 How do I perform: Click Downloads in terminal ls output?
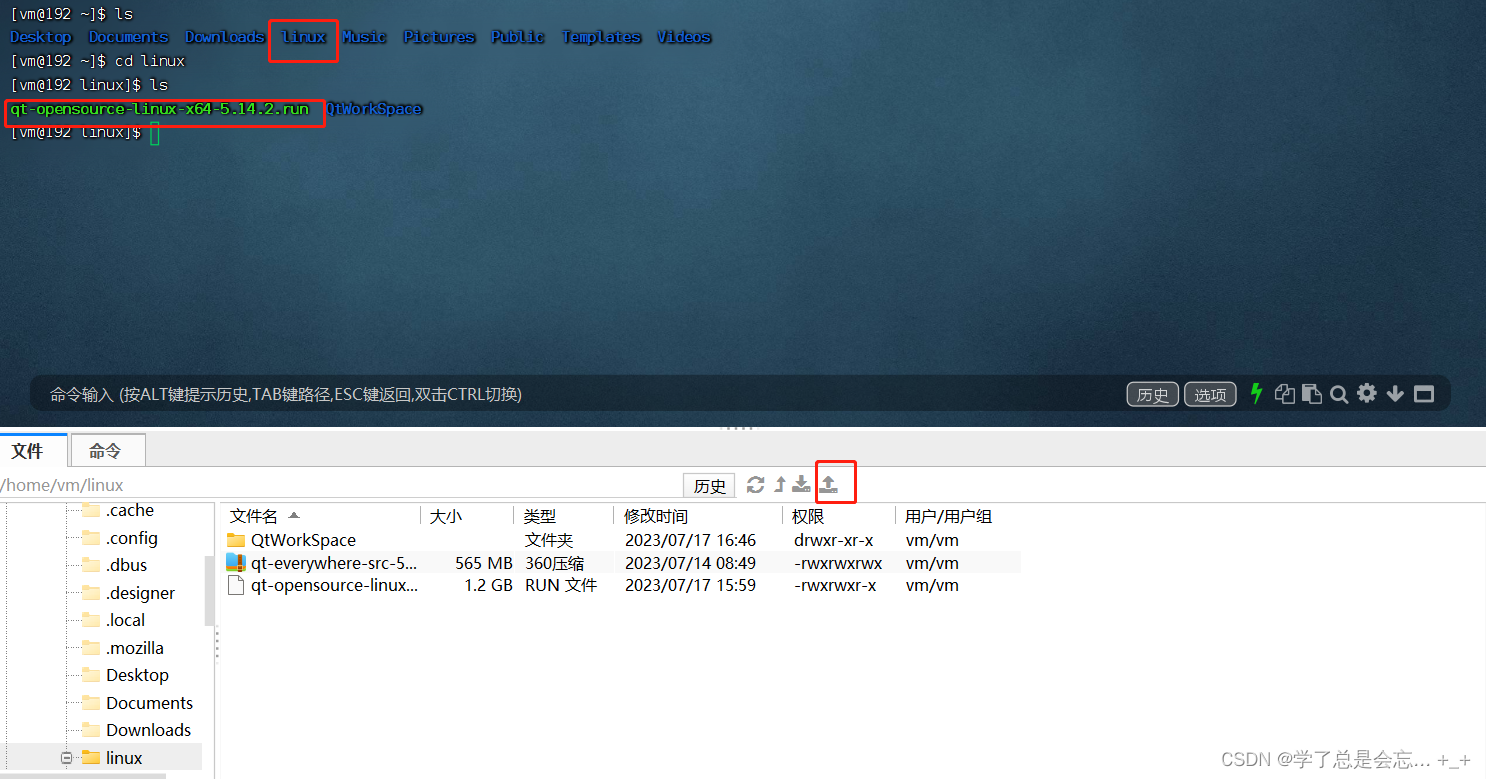[225, 37]
